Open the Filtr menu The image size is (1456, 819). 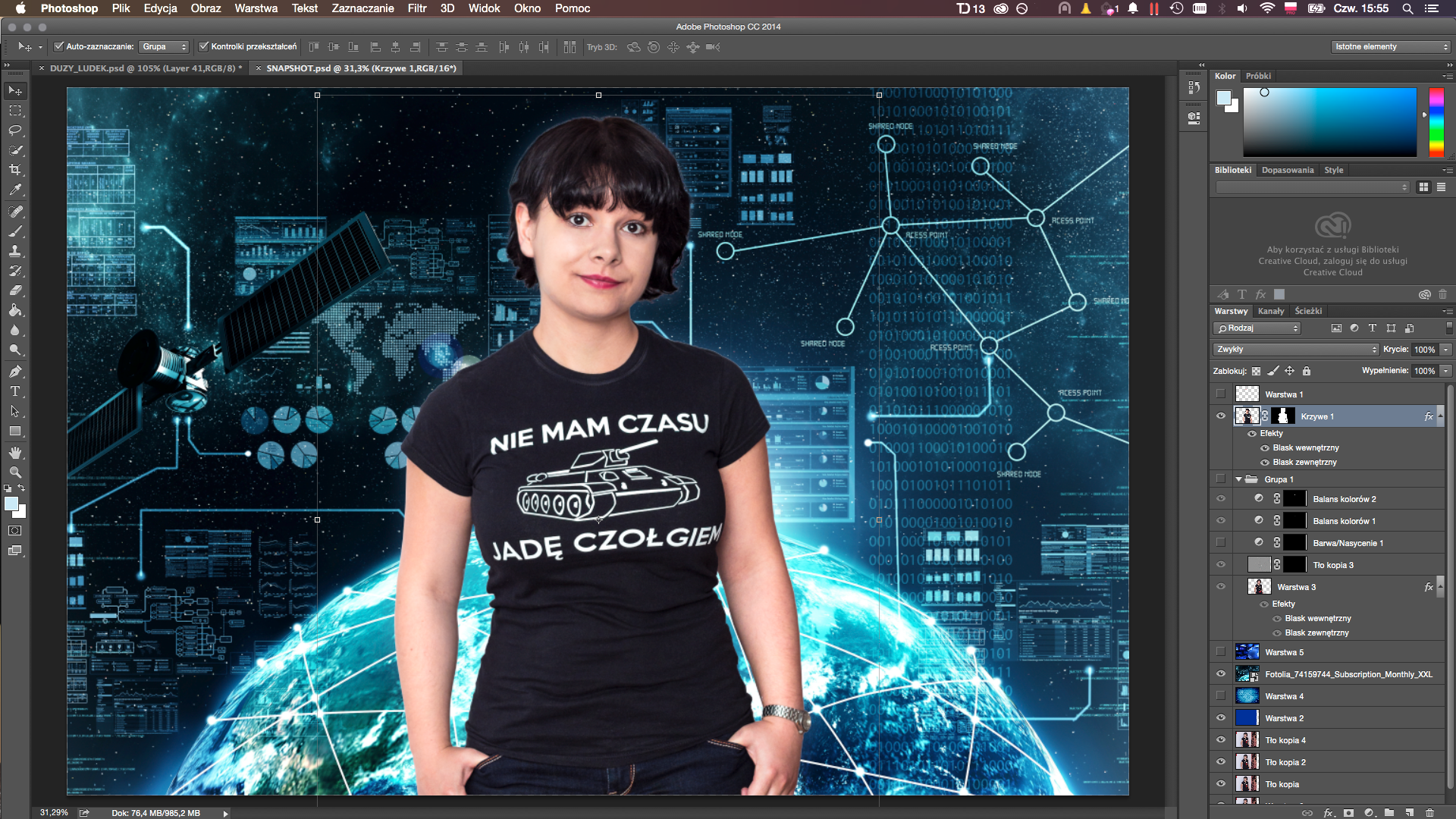pos(417,8)
